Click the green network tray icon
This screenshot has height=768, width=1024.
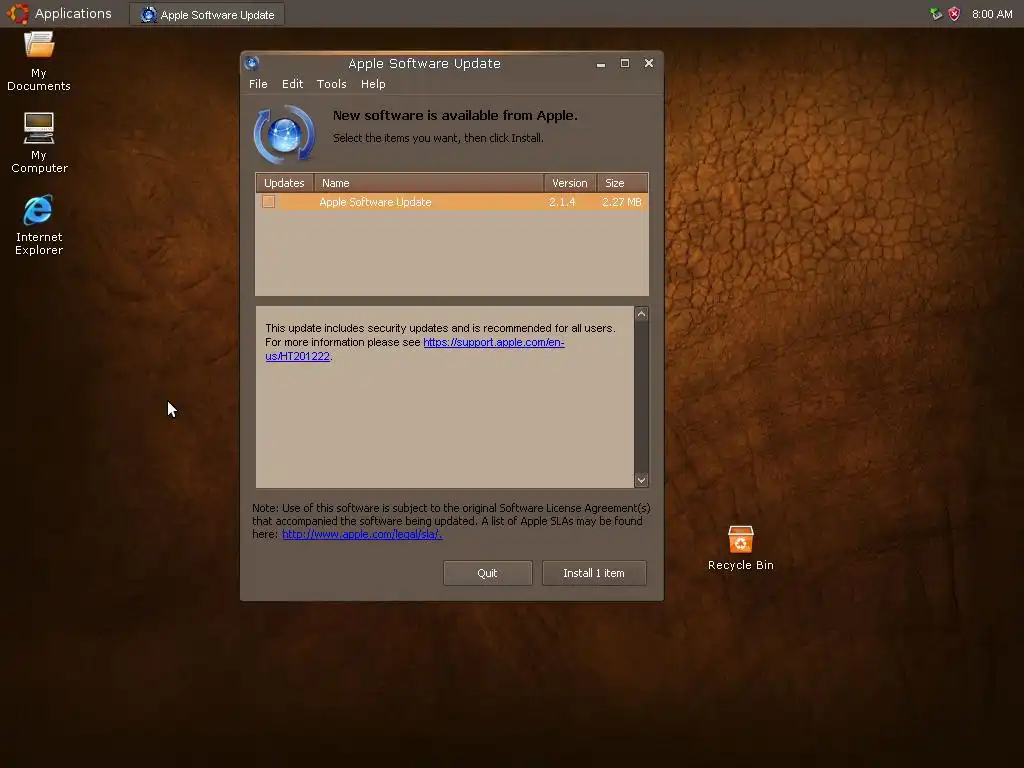[x=936, y=14]
